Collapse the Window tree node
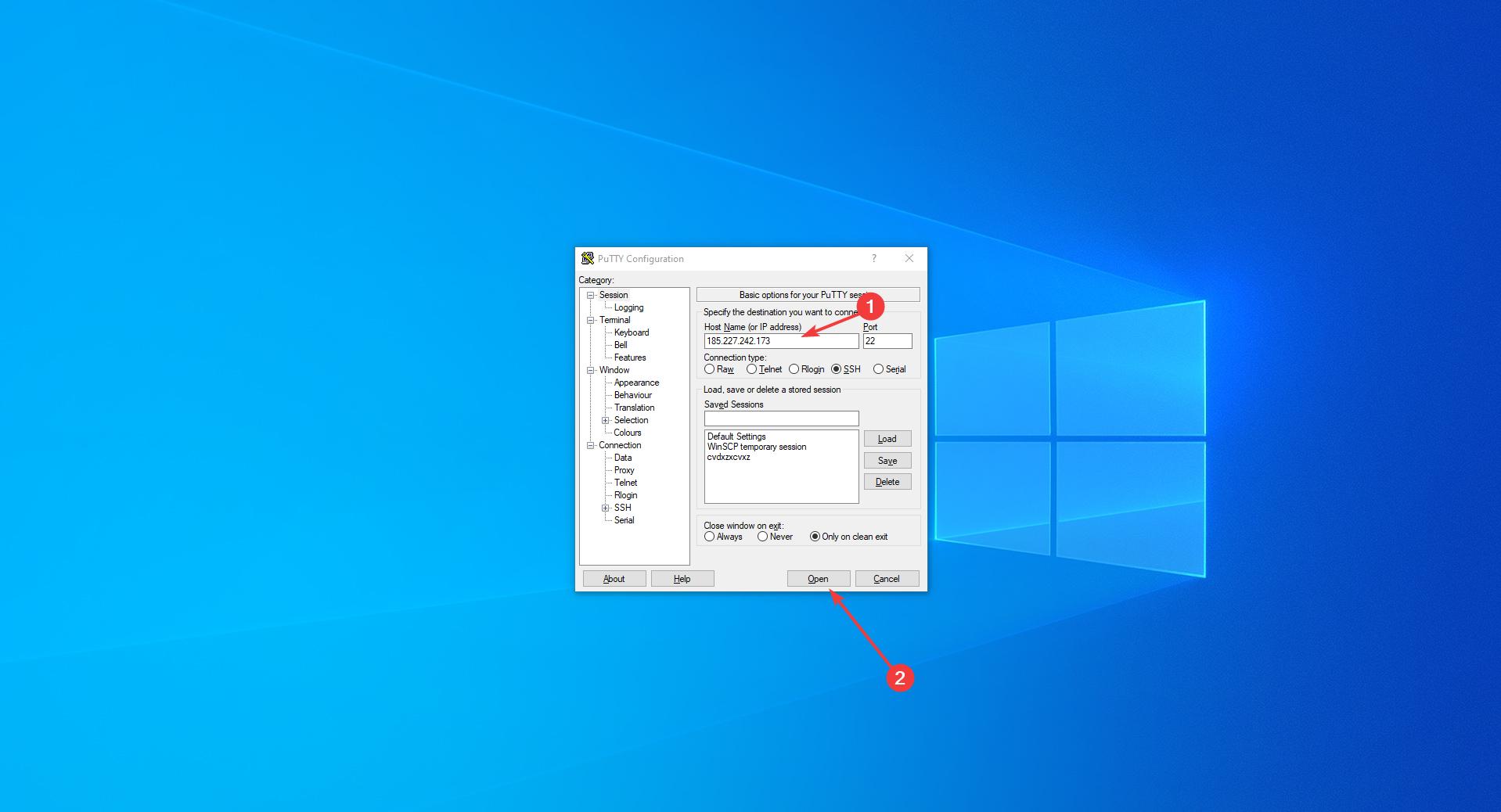Viewport: 1501px width, 812px height. point(591,370)
